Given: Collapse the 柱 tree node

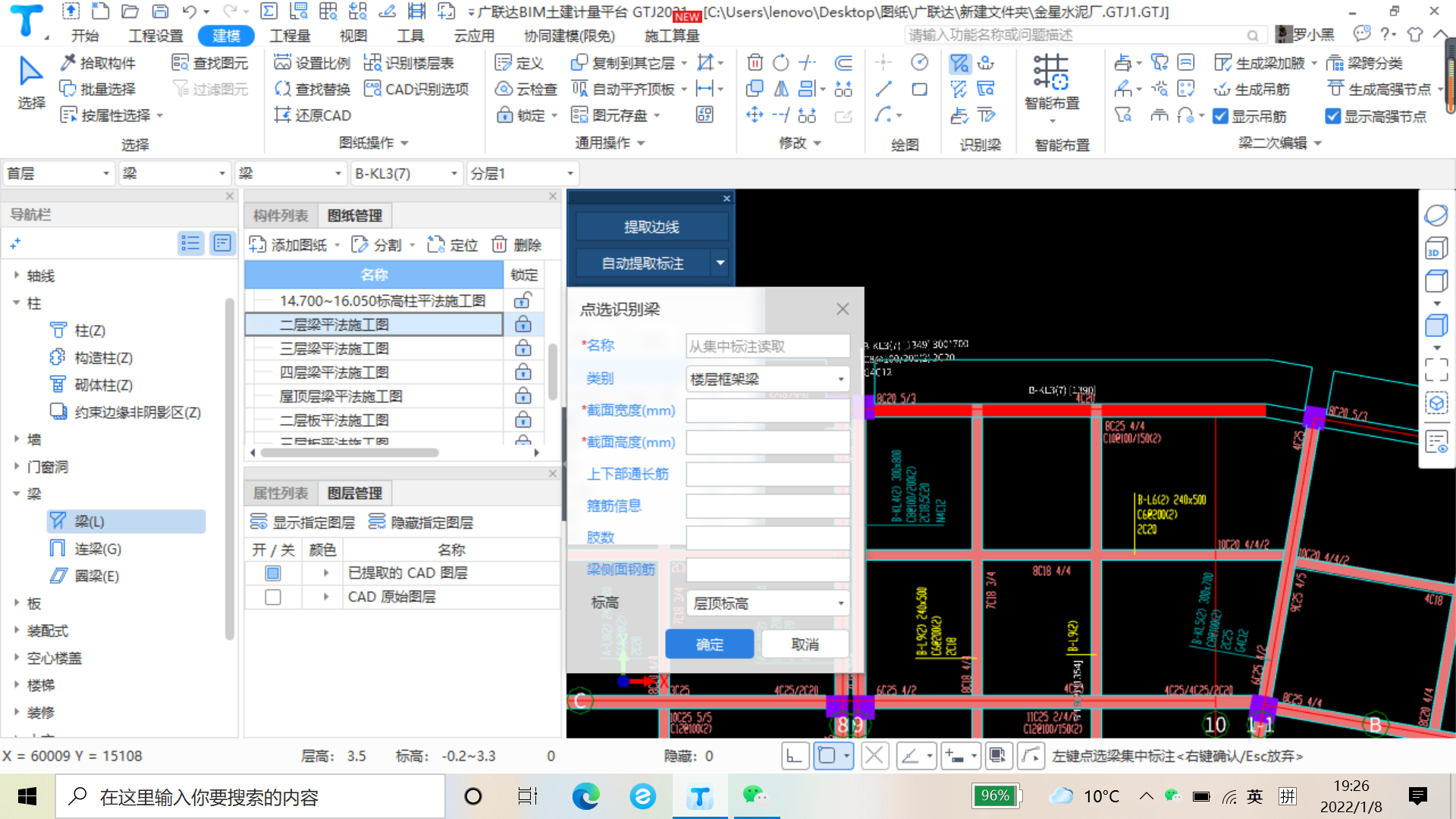Looking at the screenshot, I should 17,303.
